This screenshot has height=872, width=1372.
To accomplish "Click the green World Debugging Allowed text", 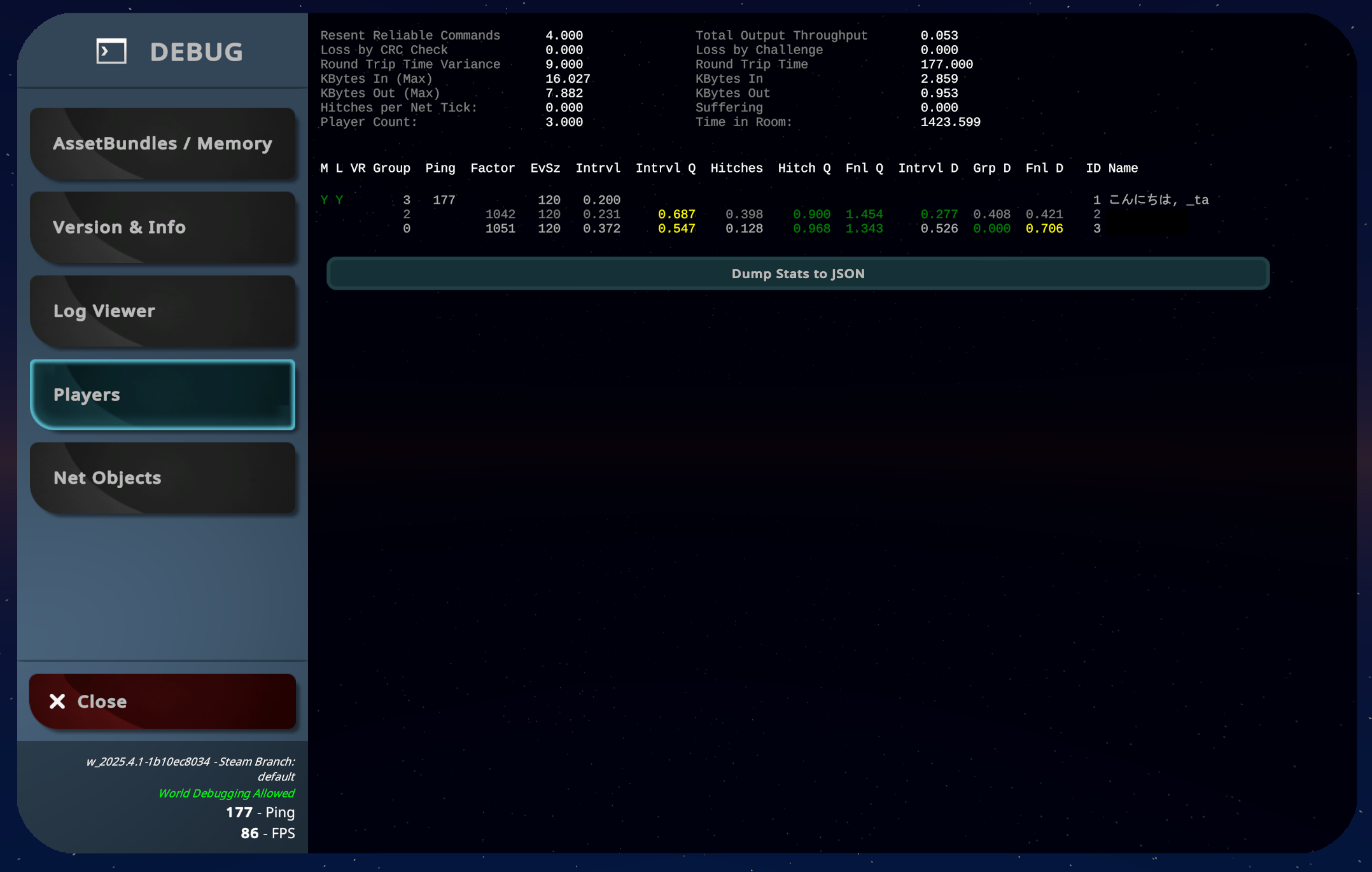I will [227, 793].
